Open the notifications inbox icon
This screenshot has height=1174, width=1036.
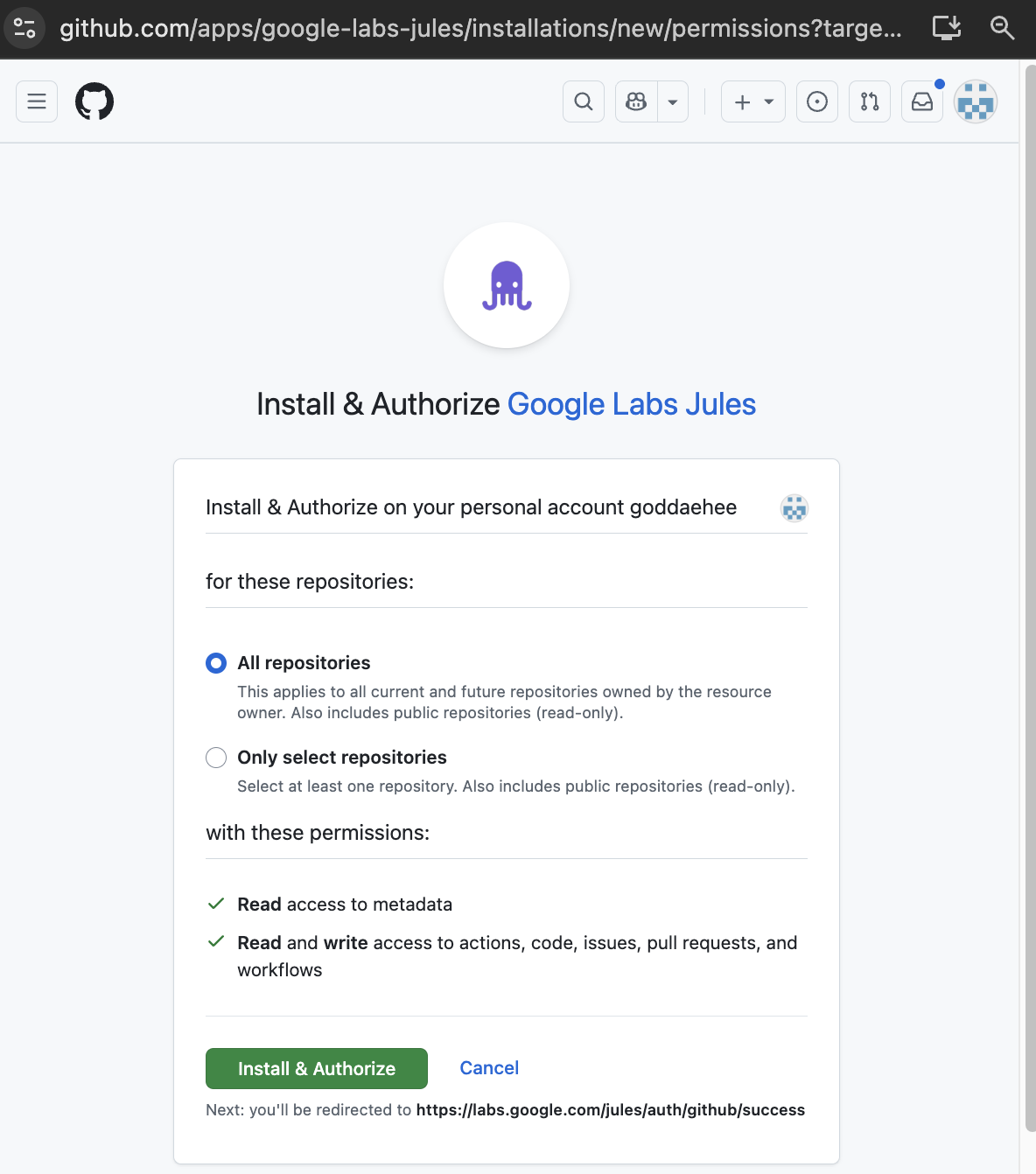pyautogui.click(x=922, y=101)
